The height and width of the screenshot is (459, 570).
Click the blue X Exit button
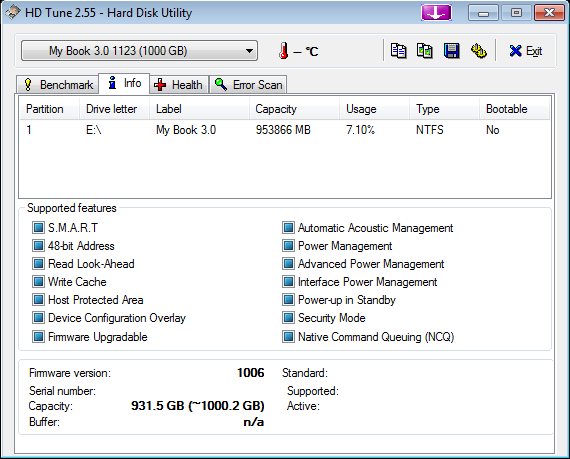coord(525,51)
